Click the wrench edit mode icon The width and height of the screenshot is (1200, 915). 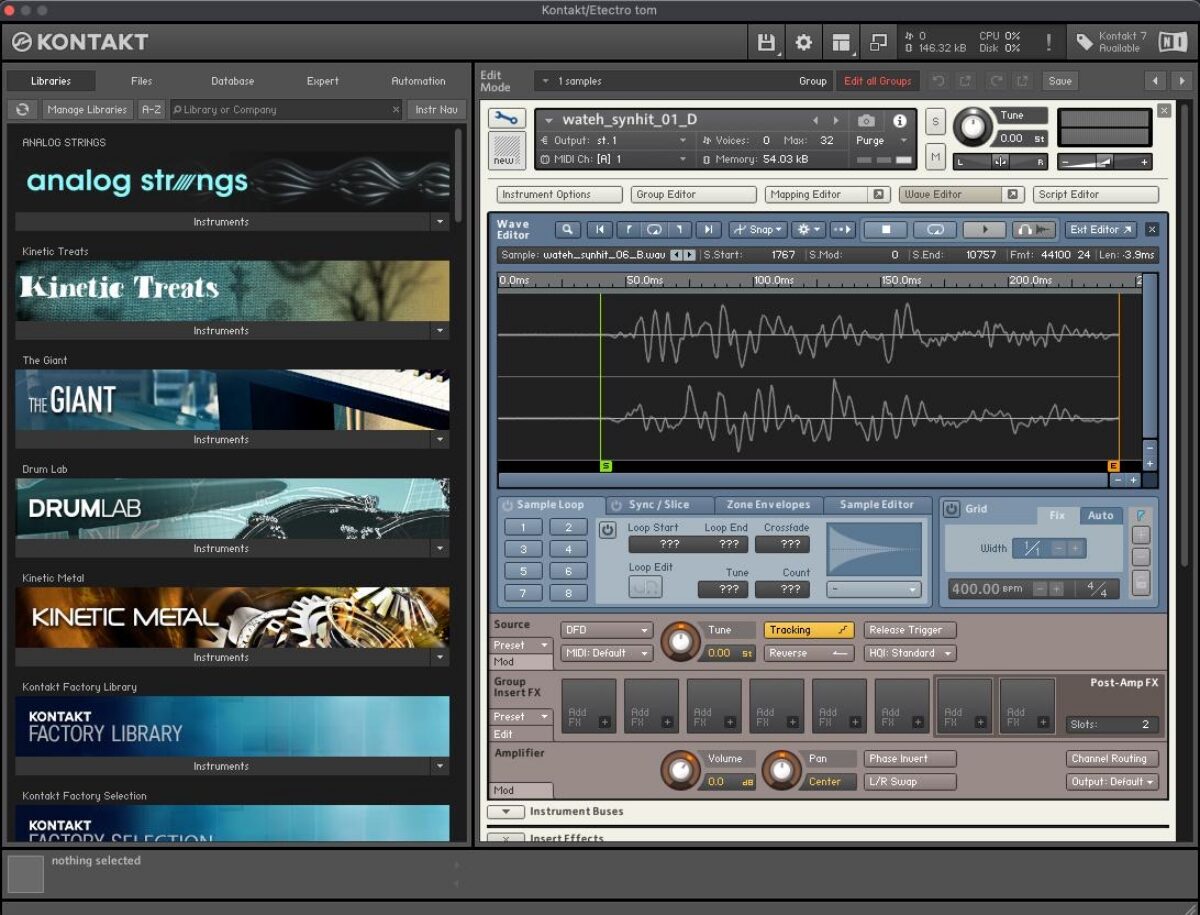(507, 118)
